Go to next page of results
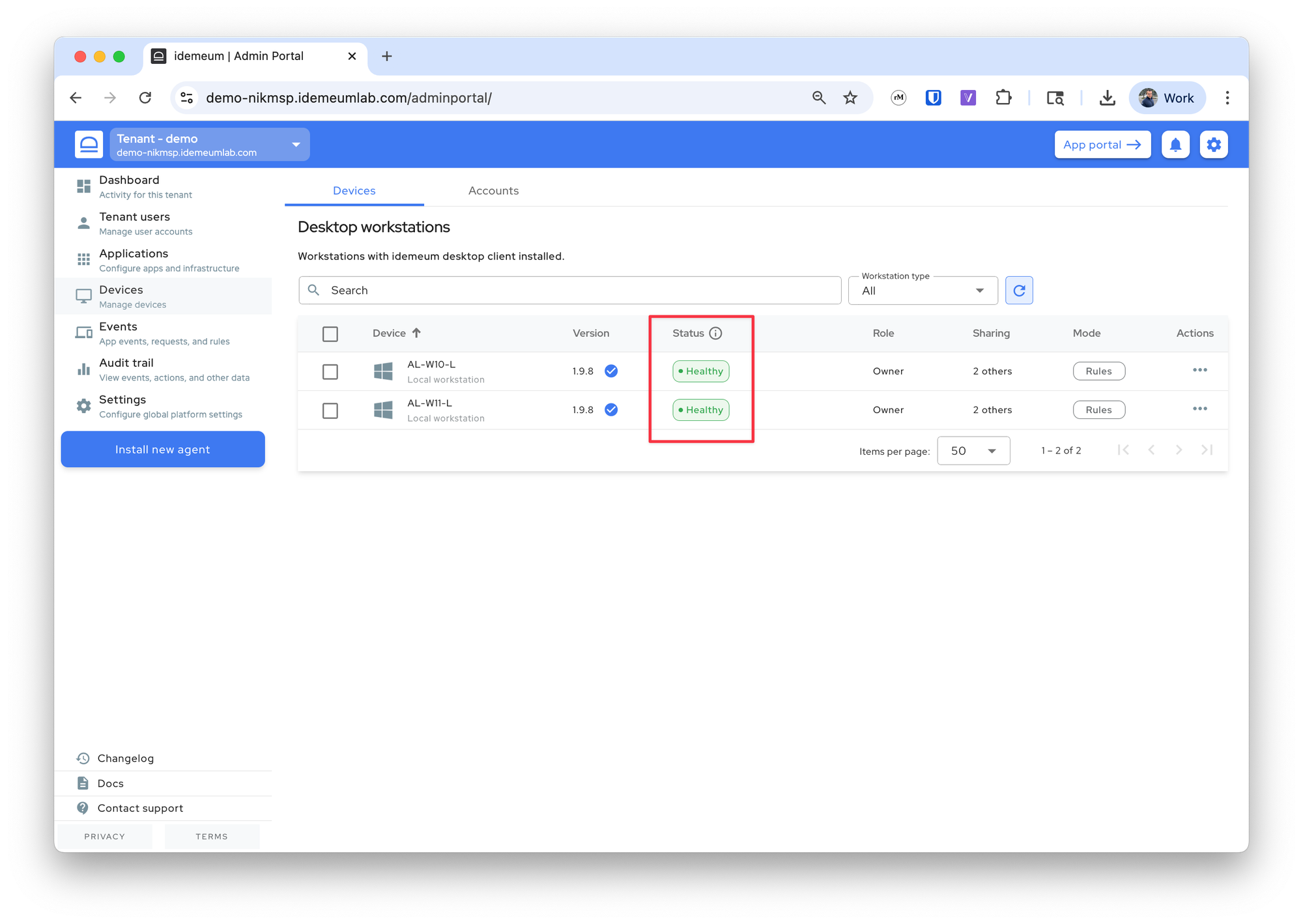This screenshot has width=1303, height=924. coord(1179,450)
